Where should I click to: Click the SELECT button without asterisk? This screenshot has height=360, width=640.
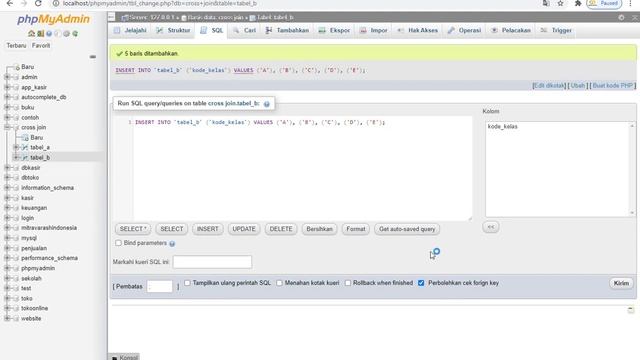(171, 229)
